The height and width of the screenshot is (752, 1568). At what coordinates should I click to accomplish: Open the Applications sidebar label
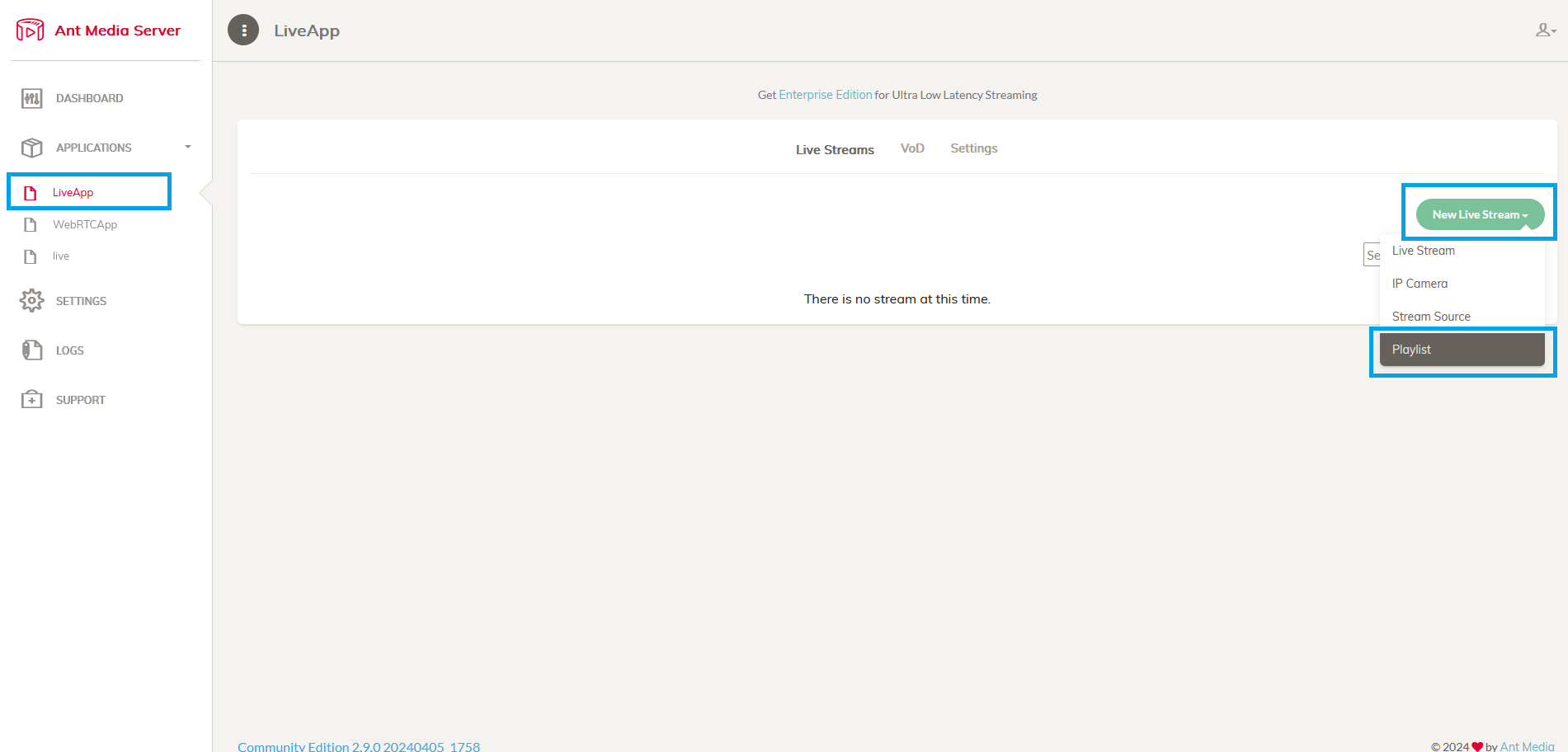[x=93, y=148]
